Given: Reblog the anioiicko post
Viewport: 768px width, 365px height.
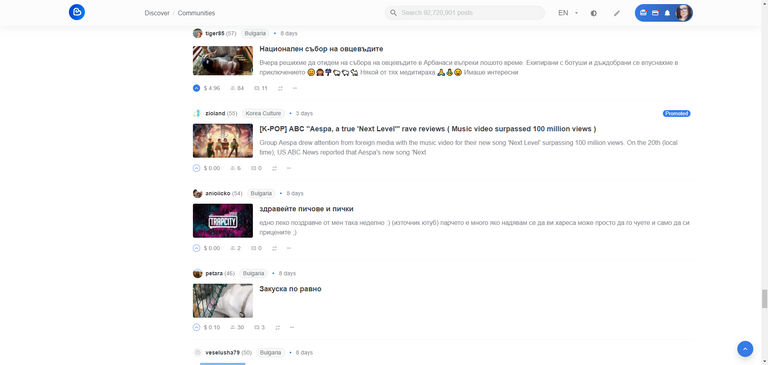Looking at the screenshot, I should click(274, 248).
